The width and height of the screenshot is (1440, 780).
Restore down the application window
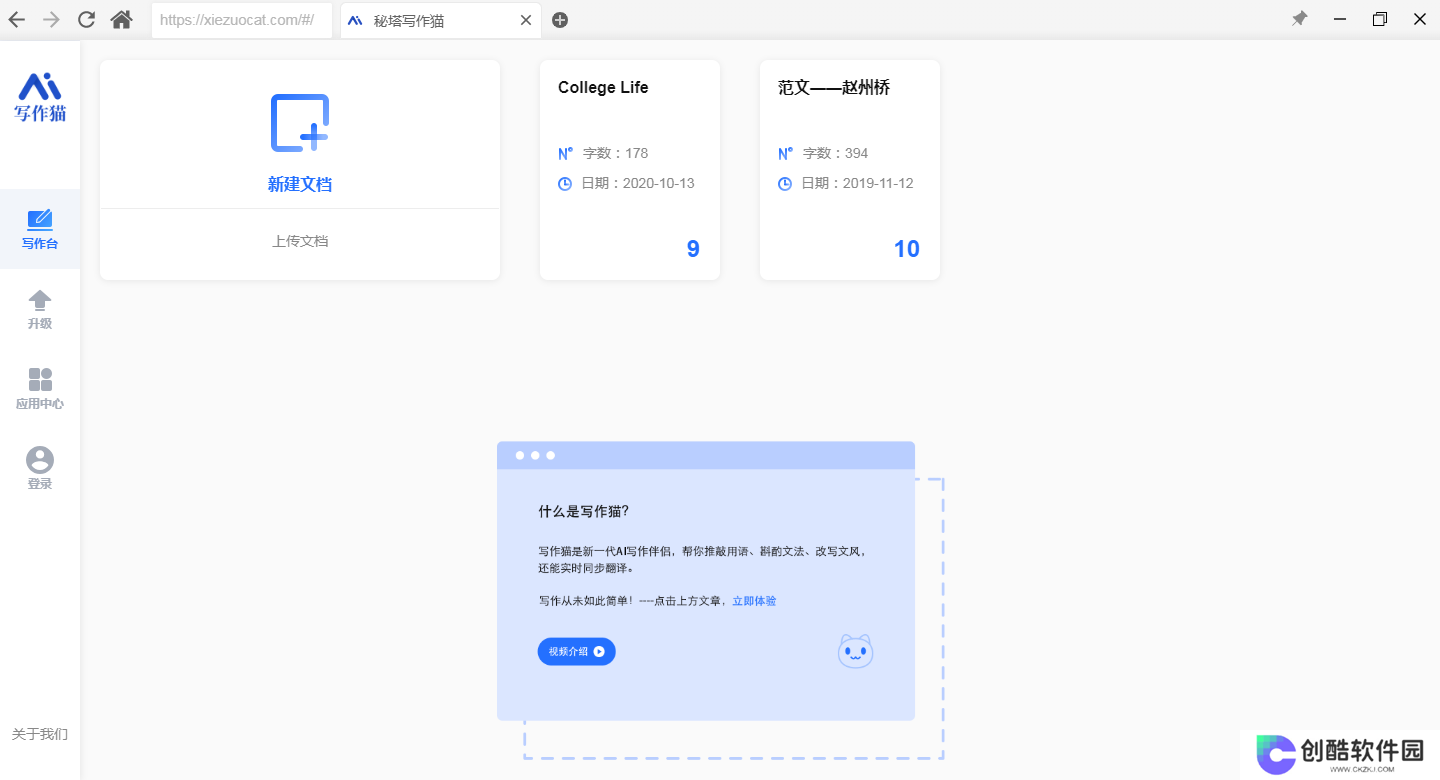pos(1380,19)
